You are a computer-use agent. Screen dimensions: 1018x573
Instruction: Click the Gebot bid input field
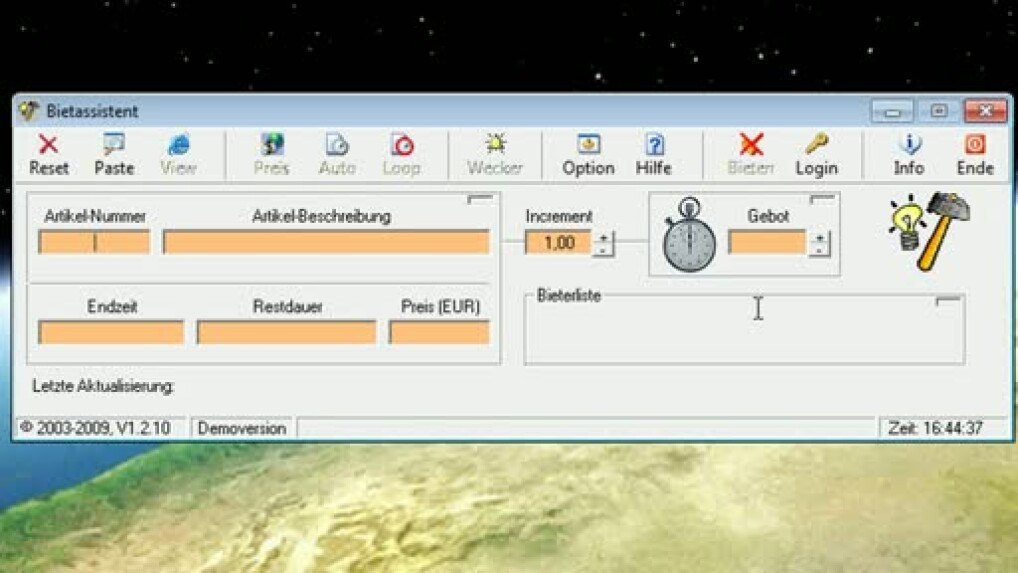click(767, 242)
